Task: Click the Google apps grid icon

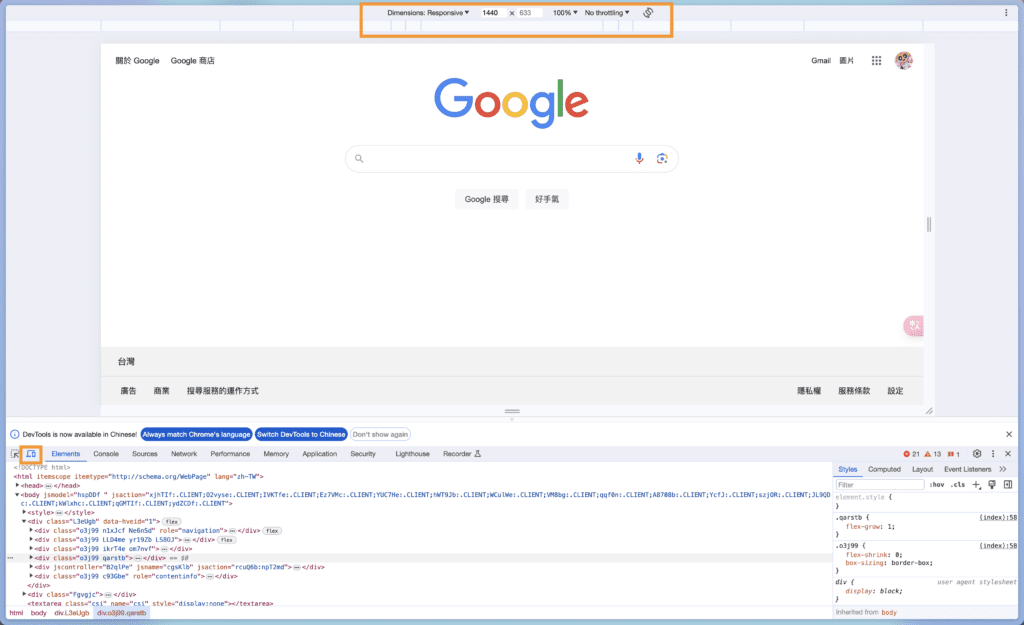Action: point(876,60)
